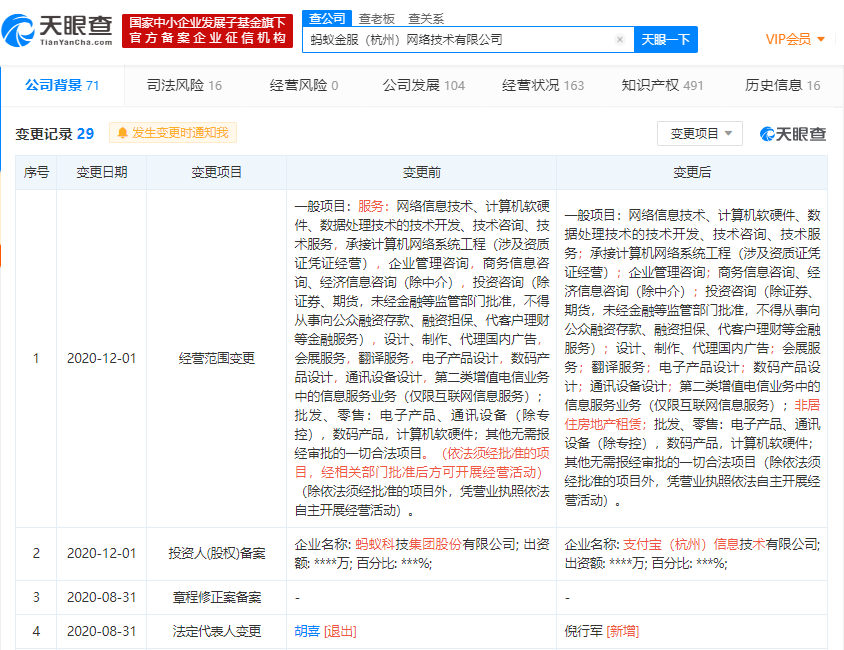This screenshot has width=844, height=650.
Task: Open the 经营风险 0 tab
Action: (304, 85)
